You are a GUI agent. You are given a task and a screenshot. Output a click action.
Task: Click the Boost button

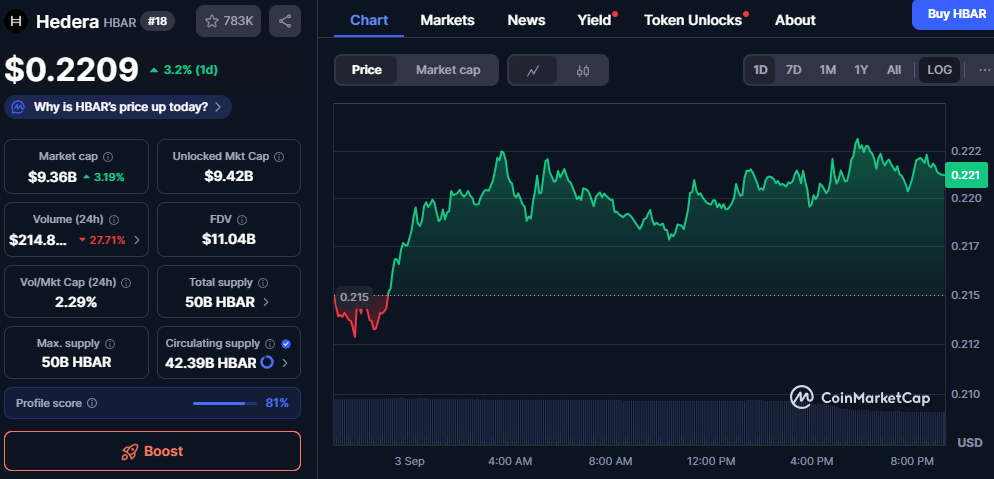click(x=152, y=451)
